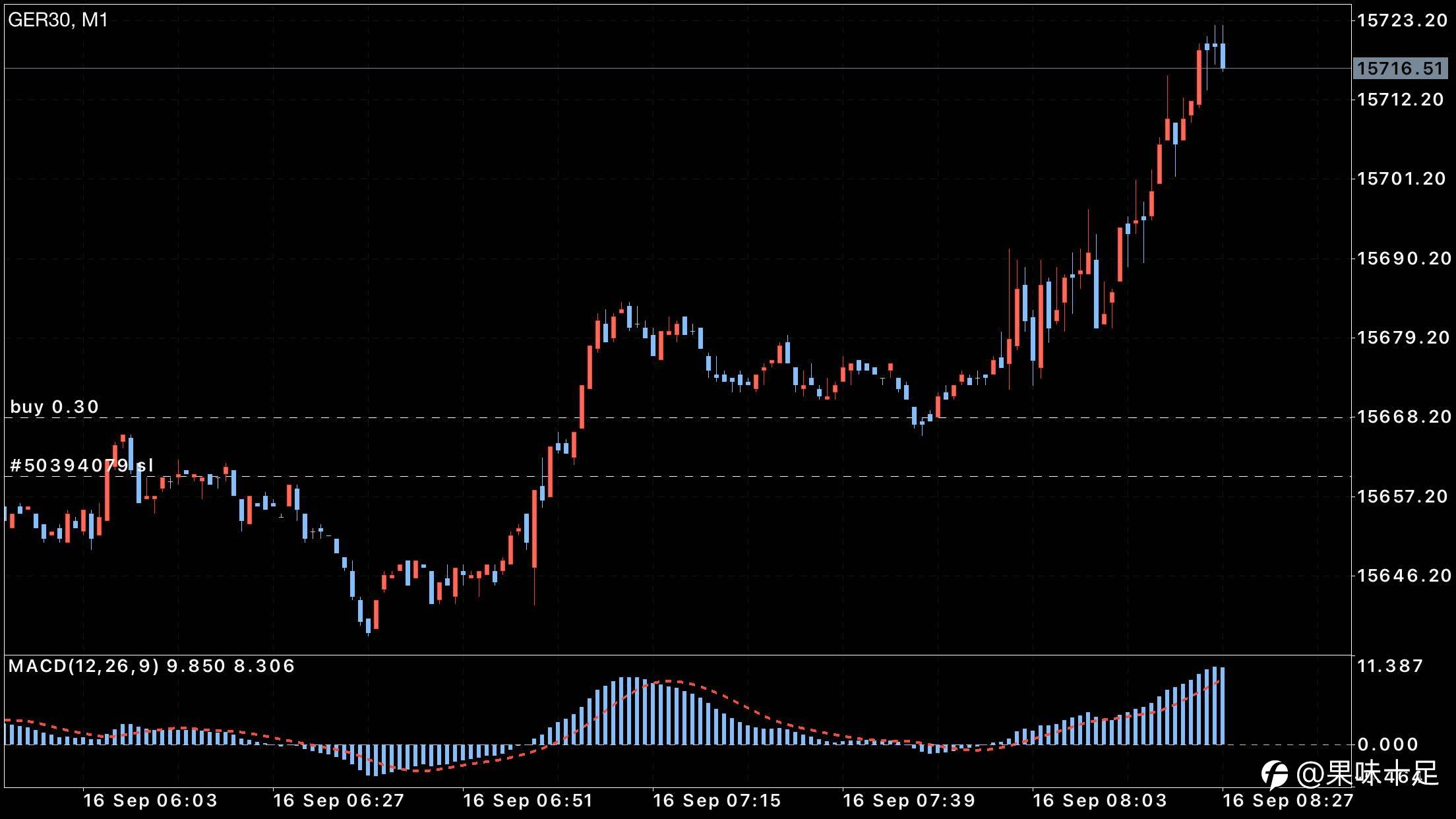Select the #50394079 sl stop loss label
Viewport: 1456px width, 819px height.
[x=82, y=466]
